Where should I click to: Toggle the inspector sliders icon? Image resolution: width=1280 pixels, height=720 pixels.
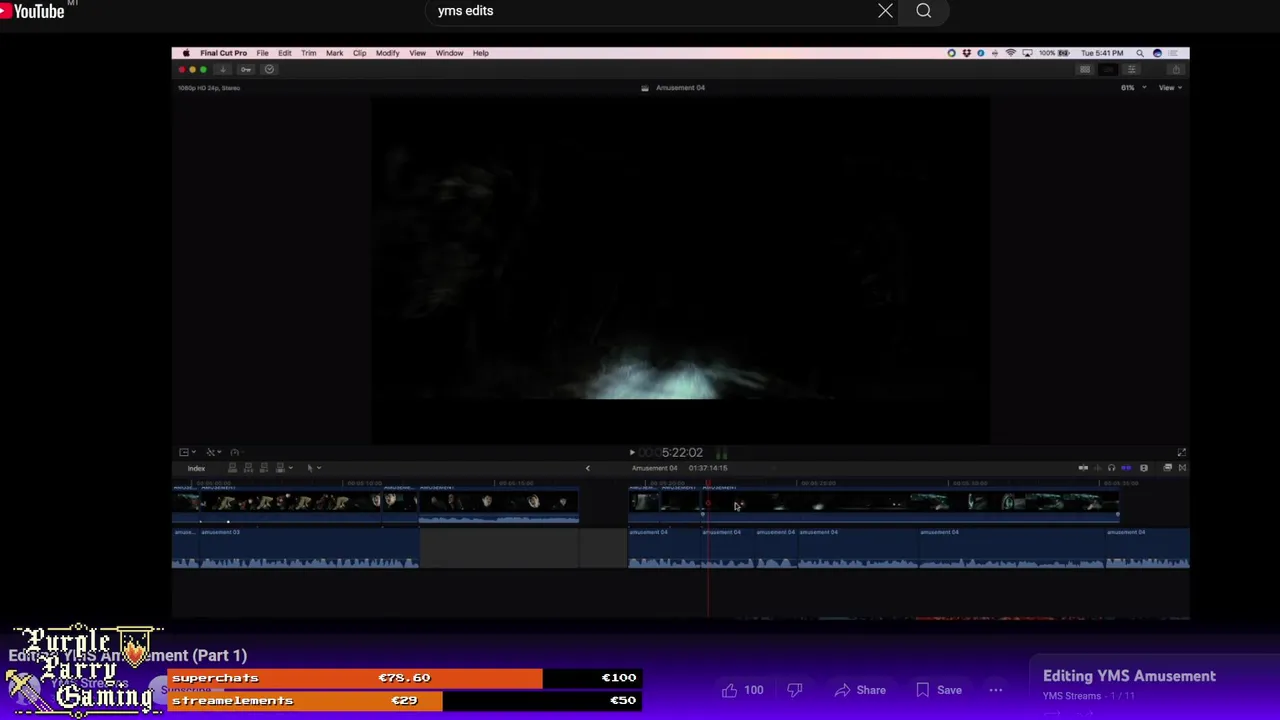1131,70
